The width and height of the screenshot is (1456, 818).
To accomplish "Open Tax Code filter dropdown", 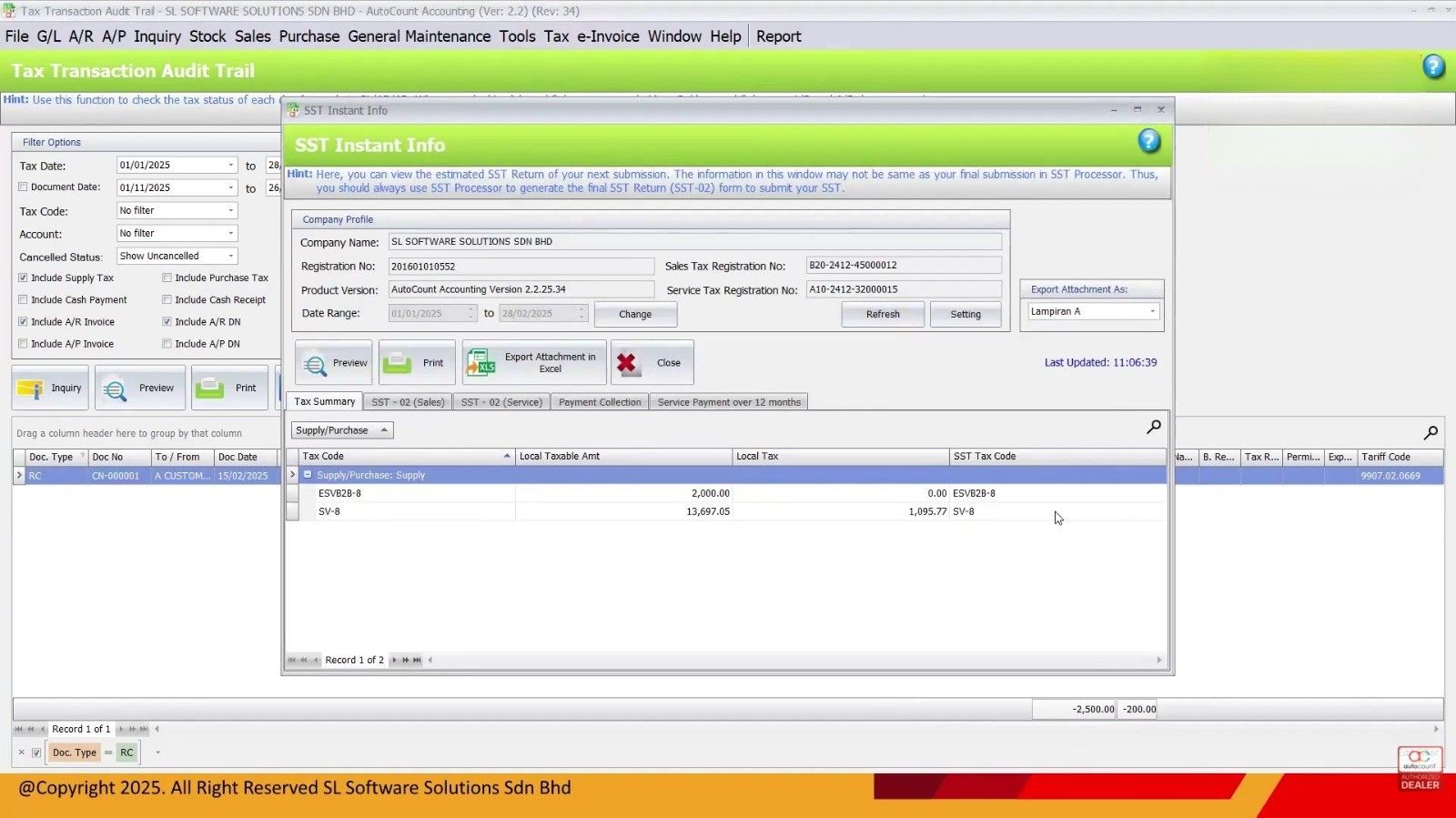I will [x=230, y=210].
